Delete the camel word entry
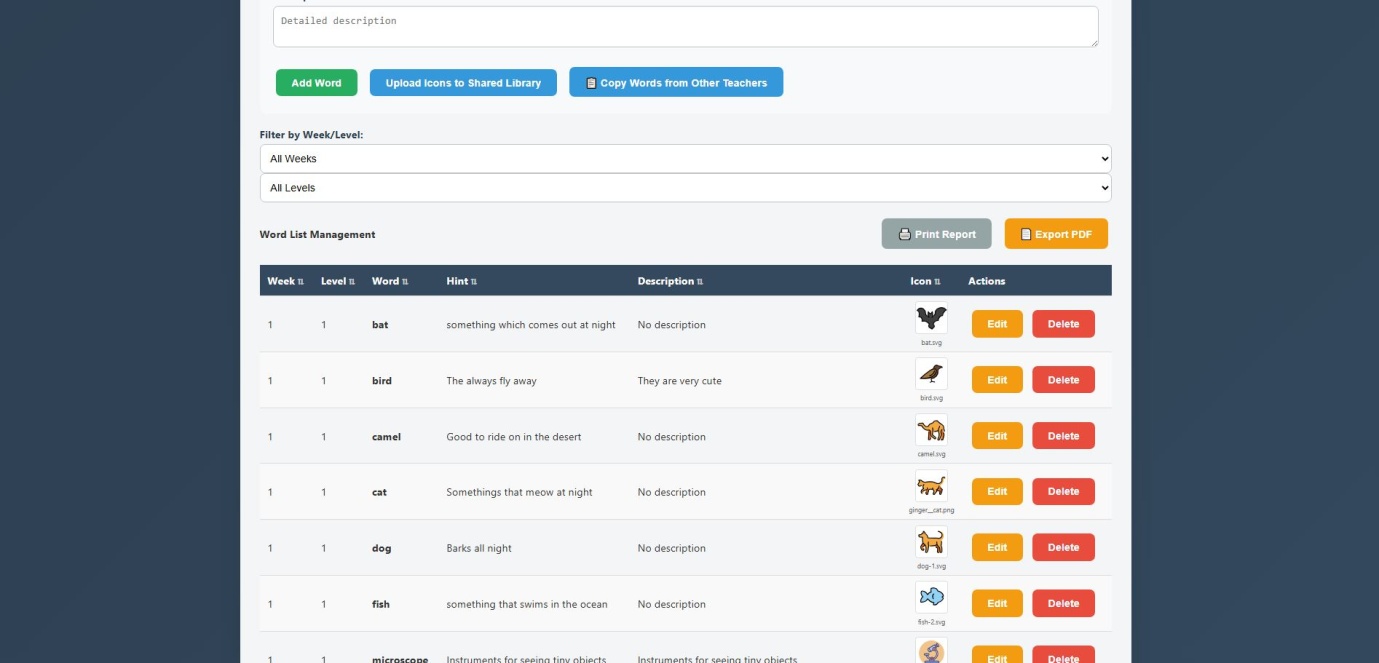Screen dimensions: 1379x663 [1063, 436]
